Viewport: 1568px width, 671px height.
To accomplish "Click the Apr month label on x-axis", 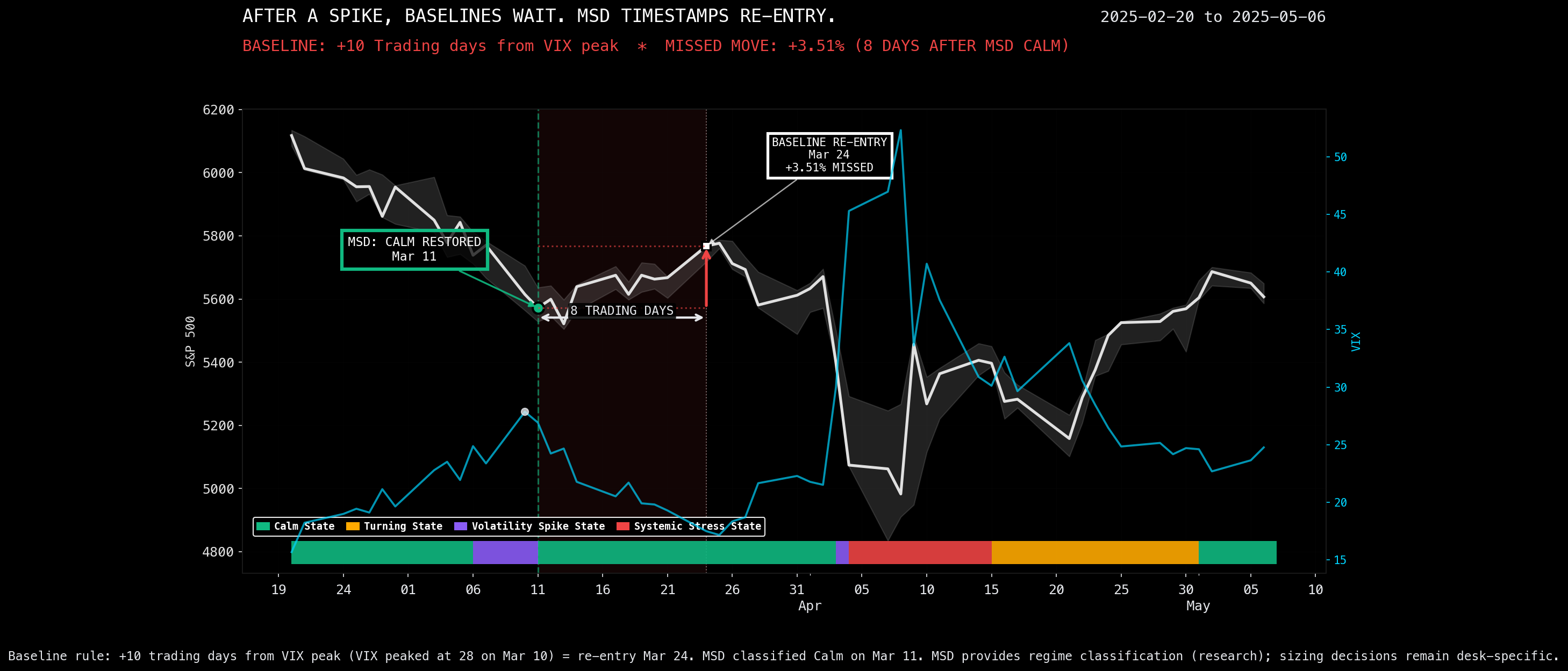I will pos(810,606).
